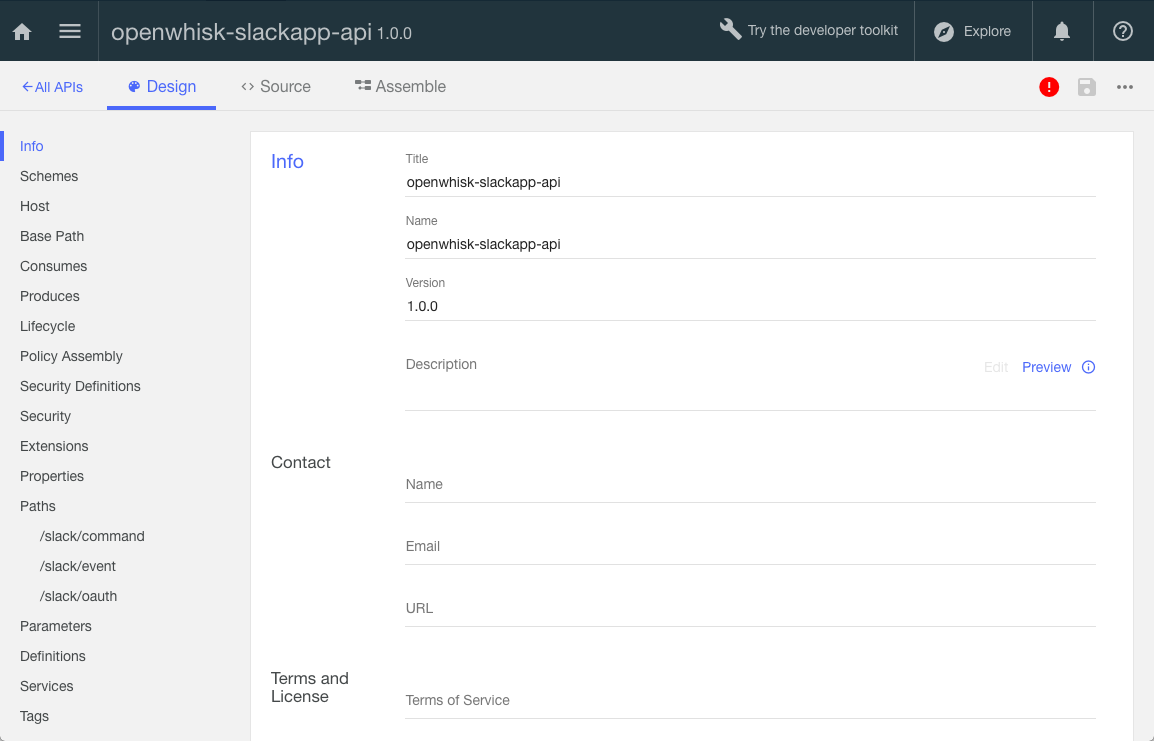This screenshot has height=741, width=1154.
Task: Click the Contact URL field
Action: [750, 608]
